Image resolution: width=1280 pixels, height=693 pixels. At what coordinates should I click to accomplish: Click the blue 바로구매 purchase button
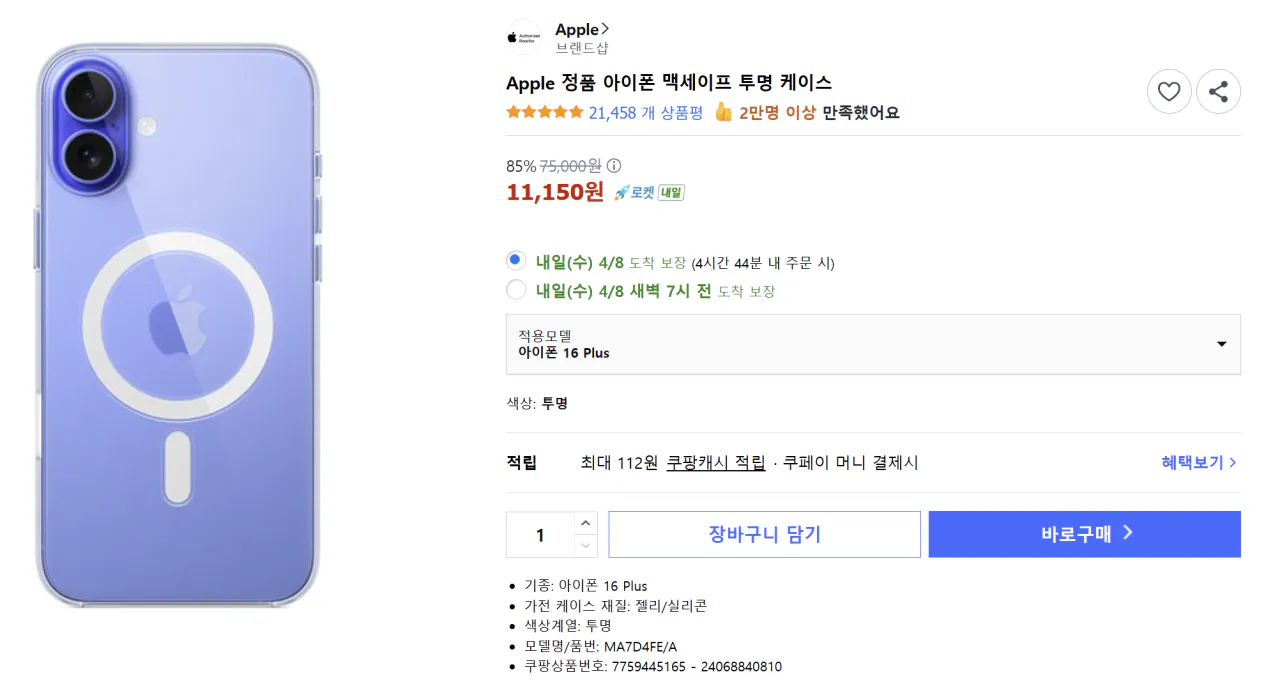click(x=1084, y=534)
